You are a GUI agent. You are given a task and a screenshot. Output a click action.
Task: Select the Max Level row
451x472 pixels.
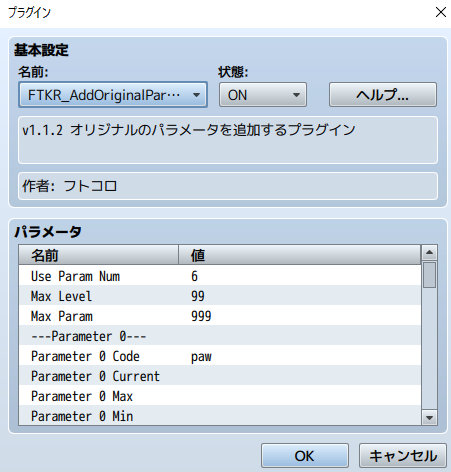(220, 296)
